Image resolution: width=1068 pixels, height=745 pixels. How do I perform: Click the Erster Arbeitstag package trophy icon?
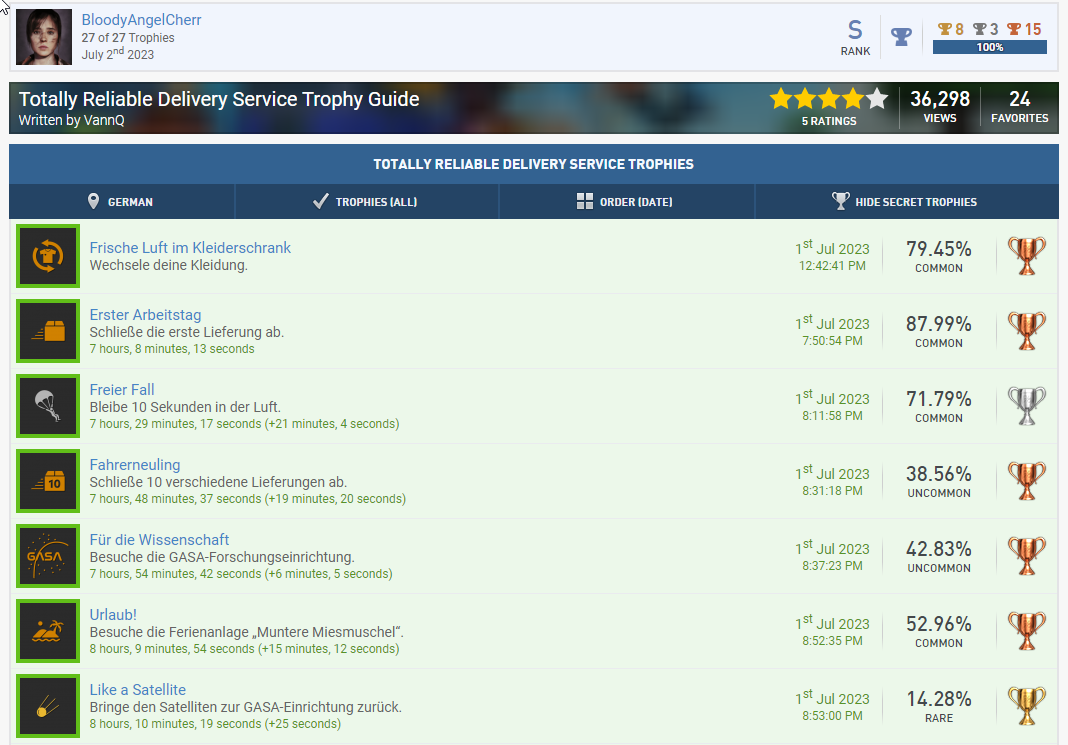point(47,331)
